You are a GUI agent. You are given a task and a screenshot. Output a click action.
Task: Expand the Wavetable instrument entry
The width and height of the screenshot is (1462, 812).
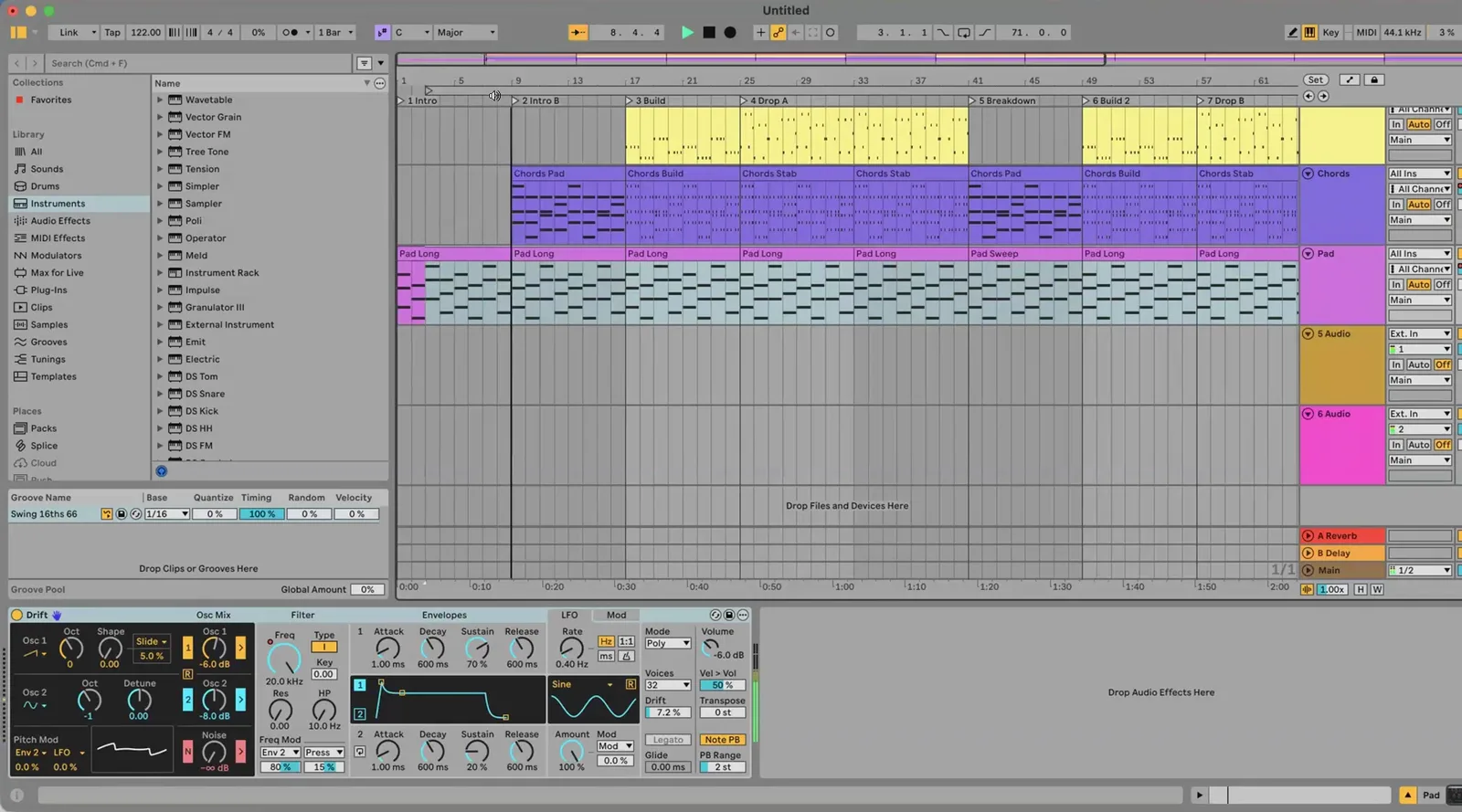pyautogui.click(x=160, y=100)
